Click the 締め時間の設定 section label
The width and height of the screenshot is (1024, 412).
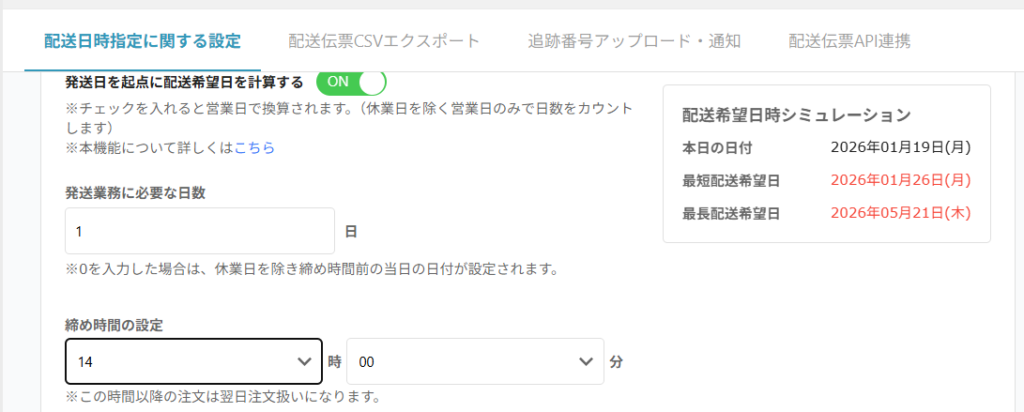114,324
